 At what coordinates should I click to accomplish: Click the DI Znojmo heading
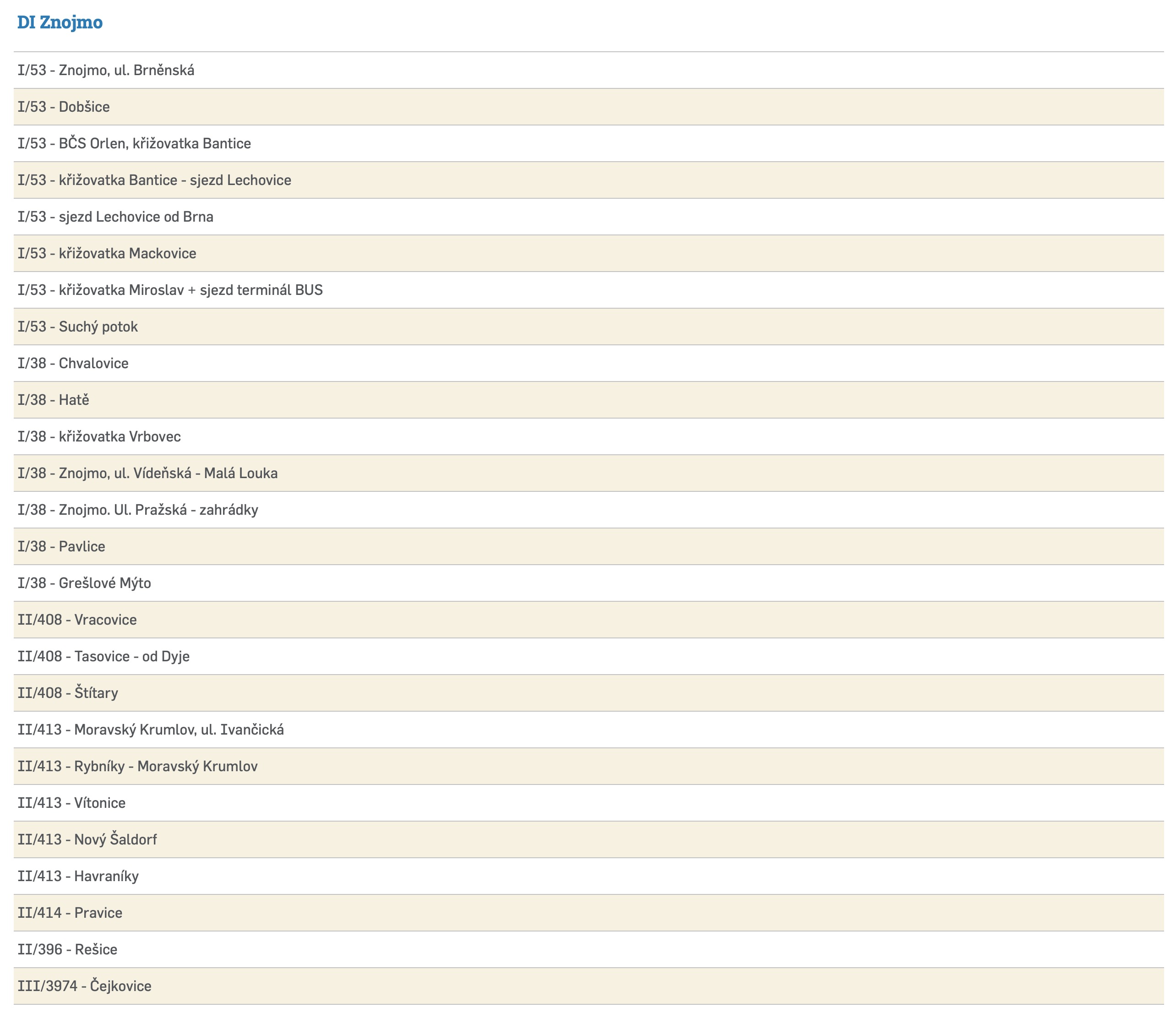click(x=60, y=22)
